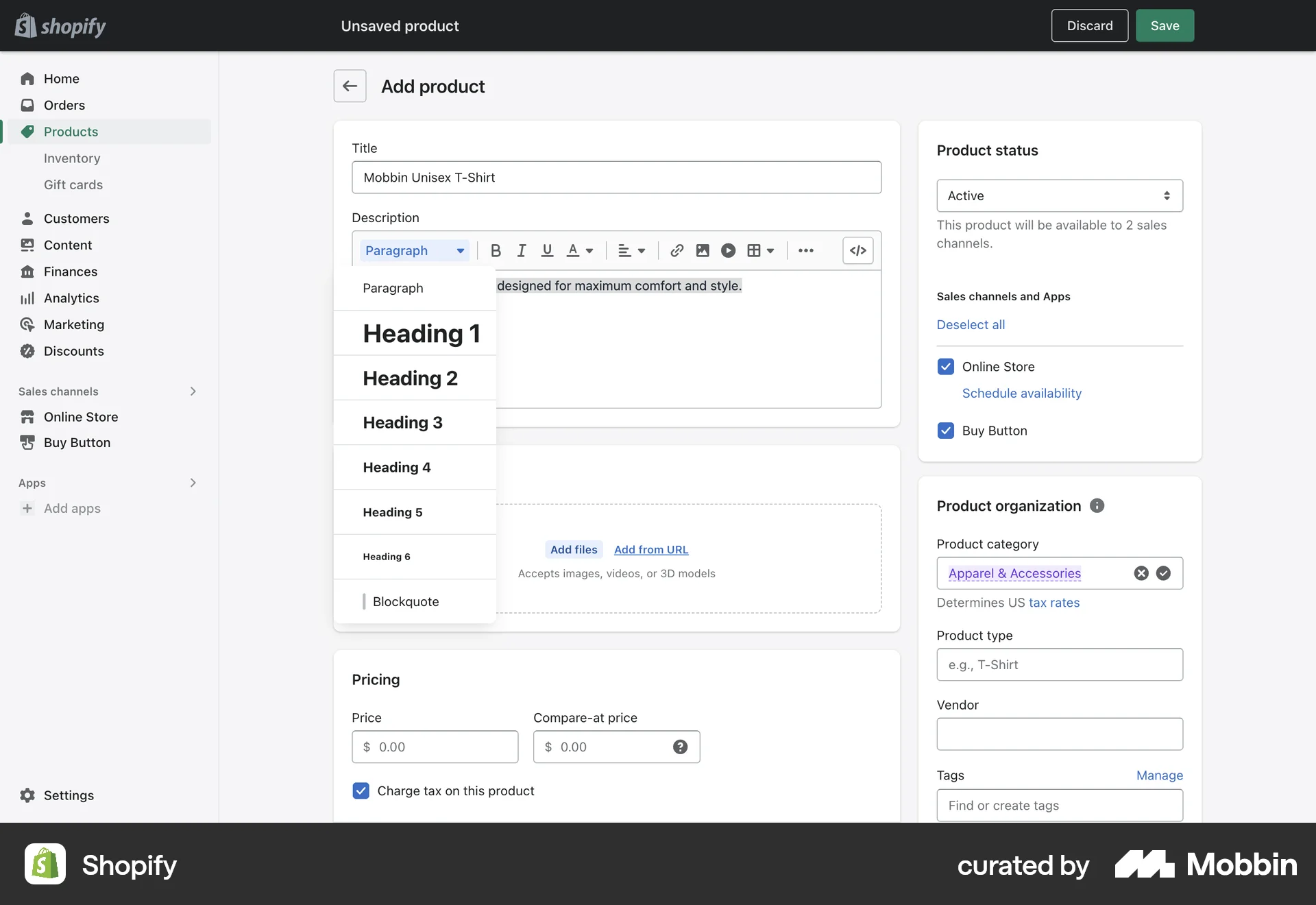Insert an image into the description
Image resolution: width=1316 pixels, height=905 pixels.
[702, 250]
